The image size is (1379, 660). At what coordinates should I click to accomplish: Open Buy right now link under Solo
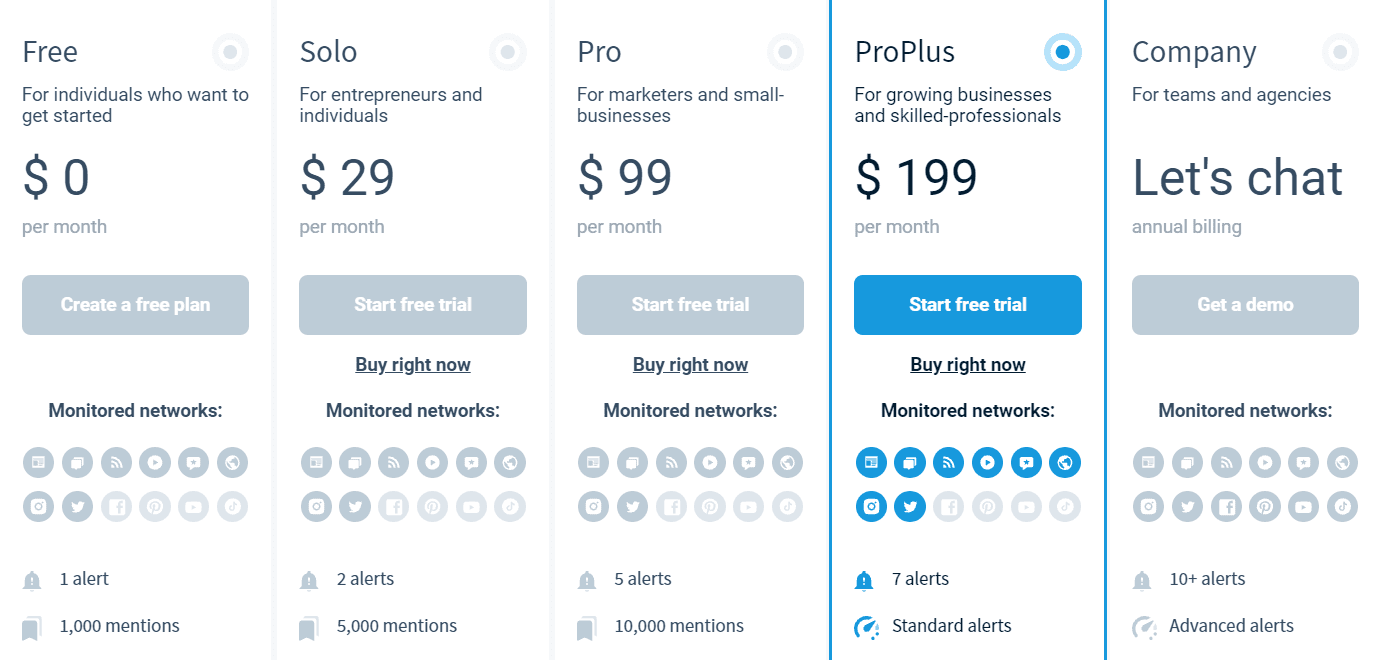(x=413, y=365)
